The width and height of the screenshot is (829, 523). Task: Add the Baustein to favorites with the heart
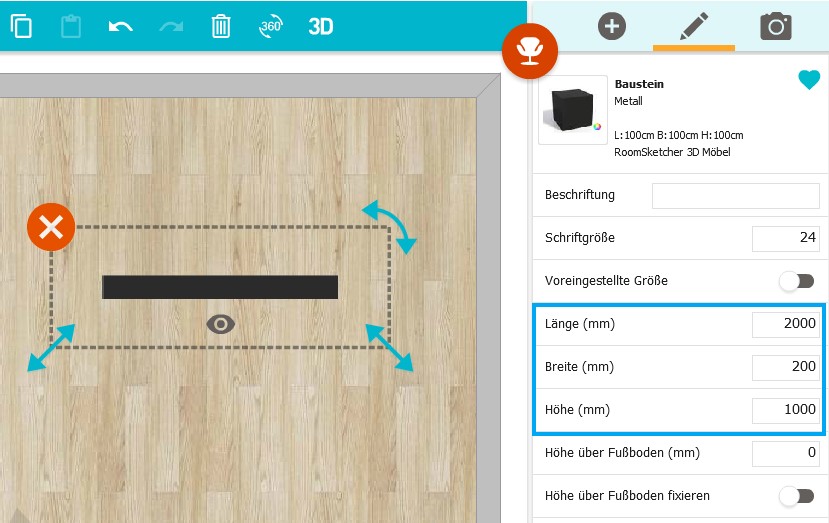click(x=808, y=81)
